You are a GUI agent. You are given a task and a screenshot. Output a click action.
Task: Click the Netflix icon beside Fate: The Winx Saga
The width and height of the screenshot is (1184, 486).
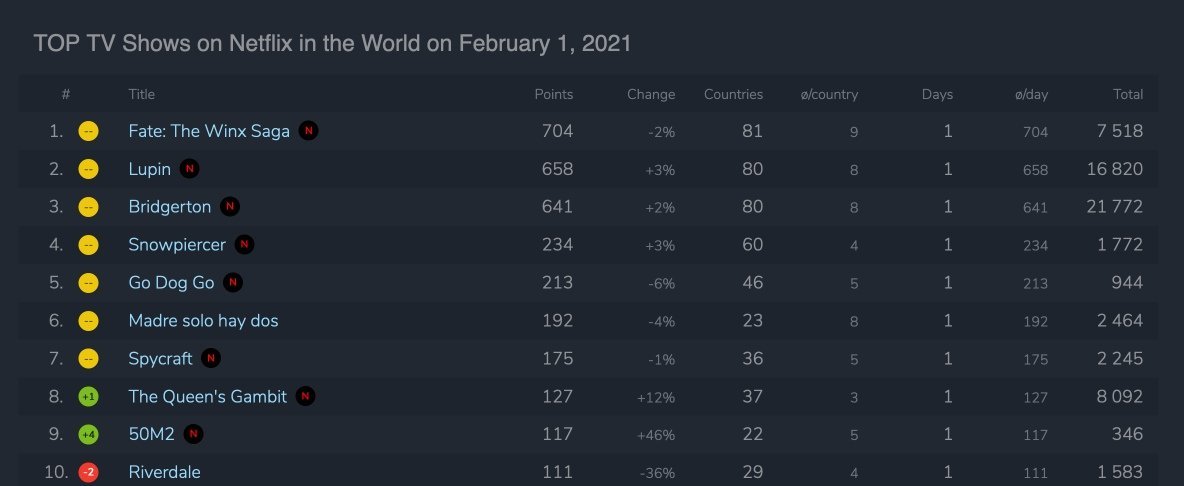[309, 131]
